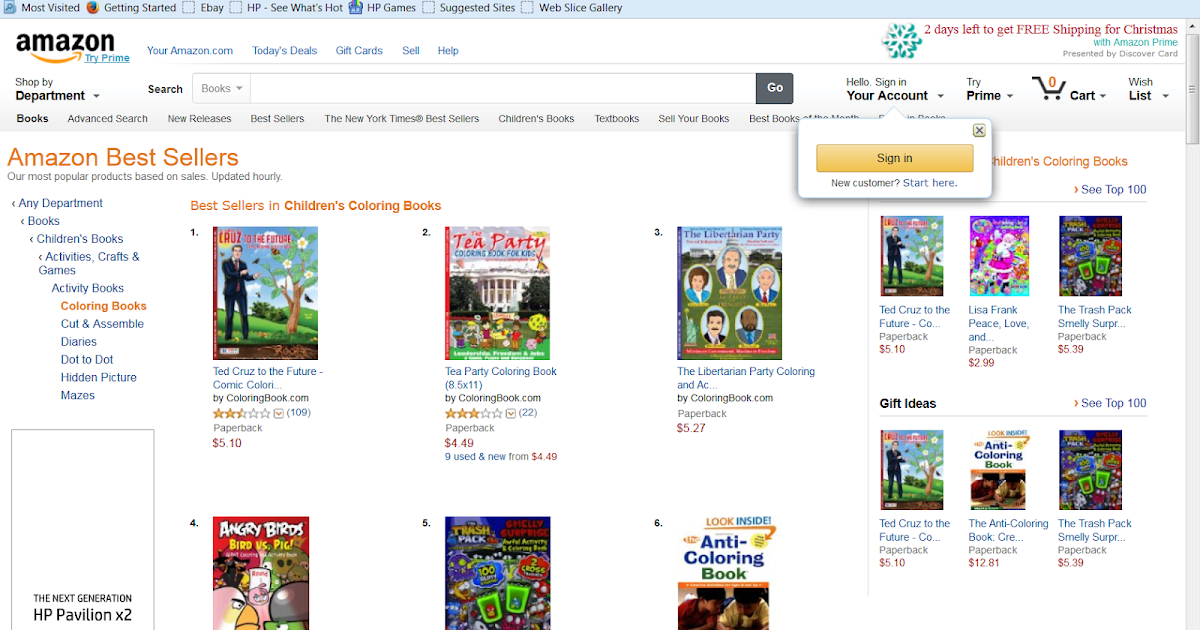Open the New Releases books tab

click(199, 118)
